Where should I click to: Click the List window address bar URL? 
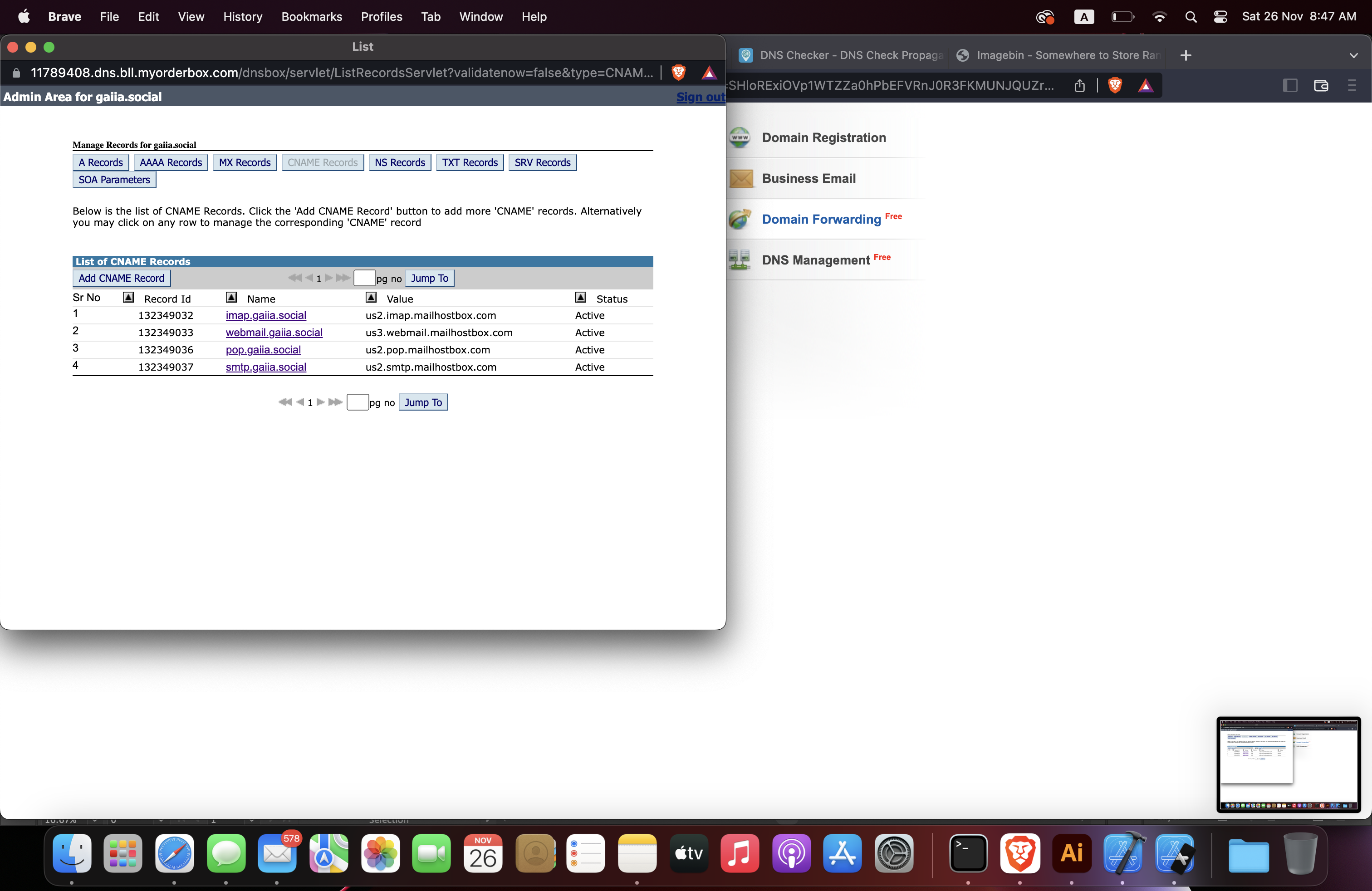pyautogui.click(x=341, y=73)
